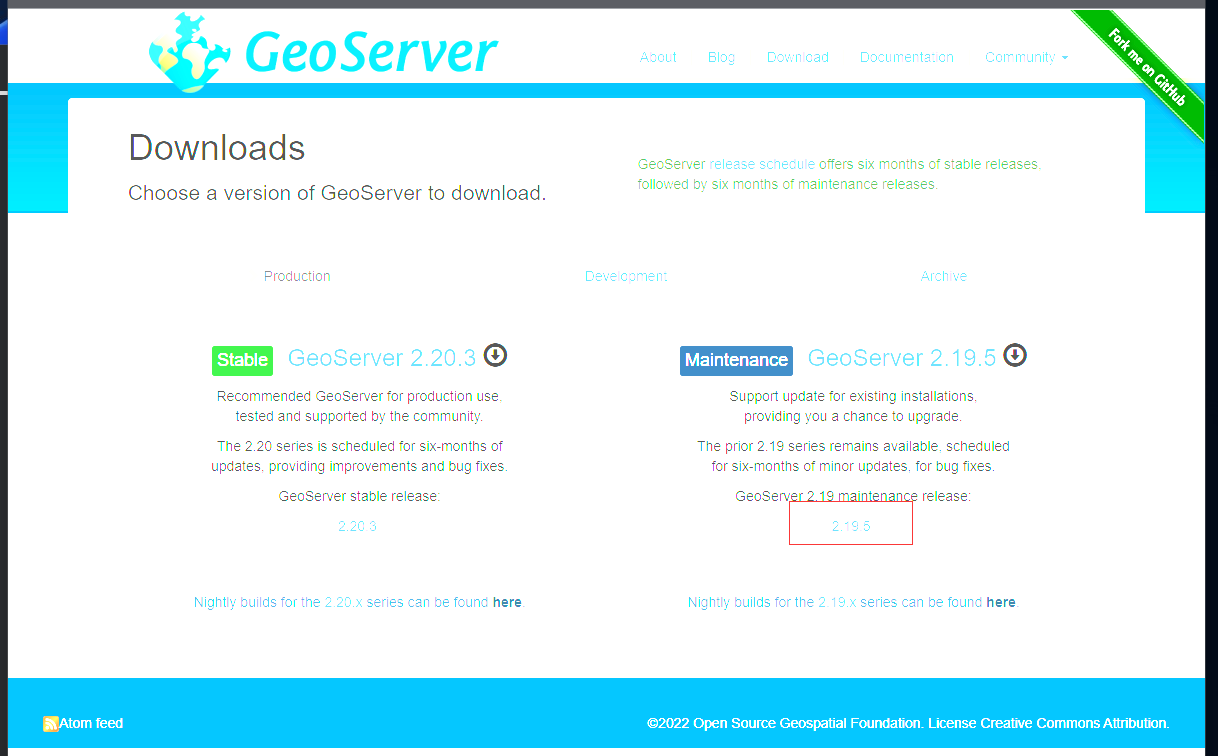Open the Atom feed RSS icon
Viewport: 1218px width, 756px height.
click(x=51, y=724)
